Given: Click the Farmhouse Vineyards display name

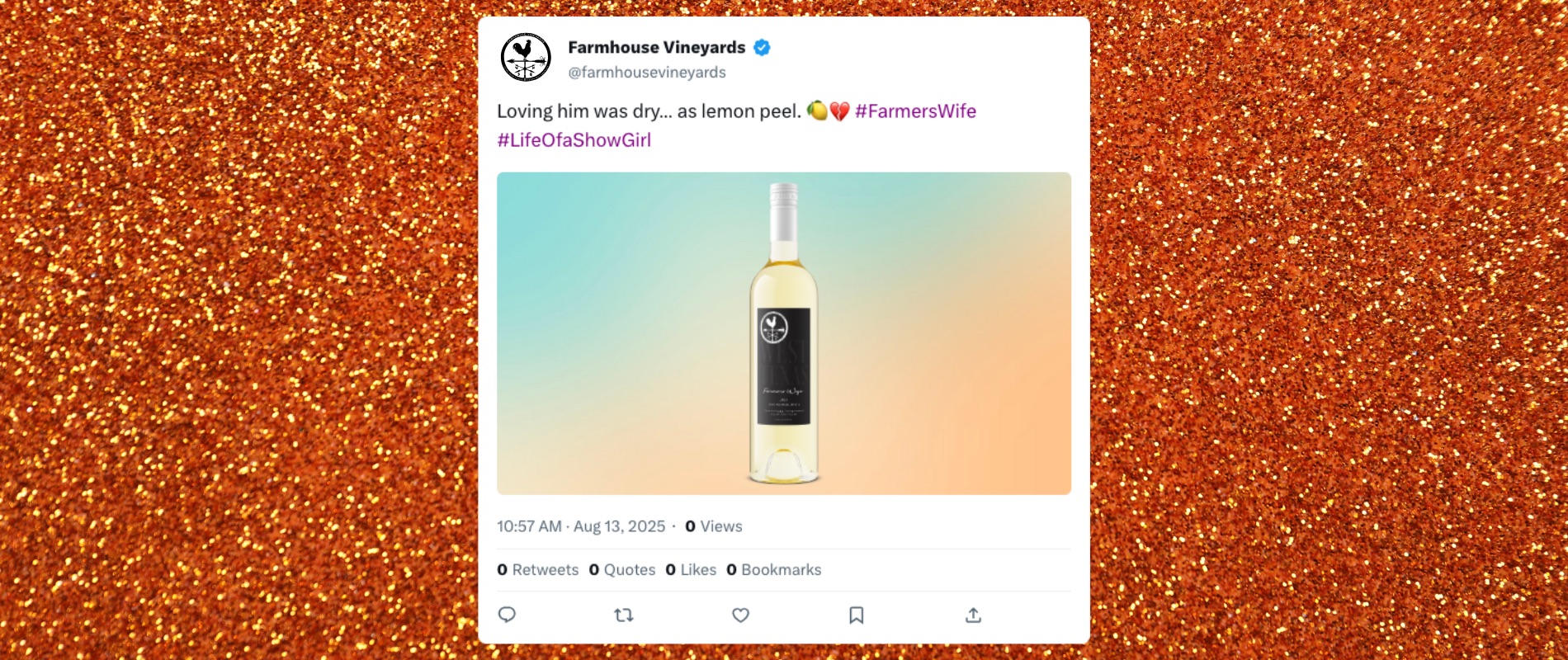Looking at the screenshot, I should pyautogui.click(x=657, y=48).
